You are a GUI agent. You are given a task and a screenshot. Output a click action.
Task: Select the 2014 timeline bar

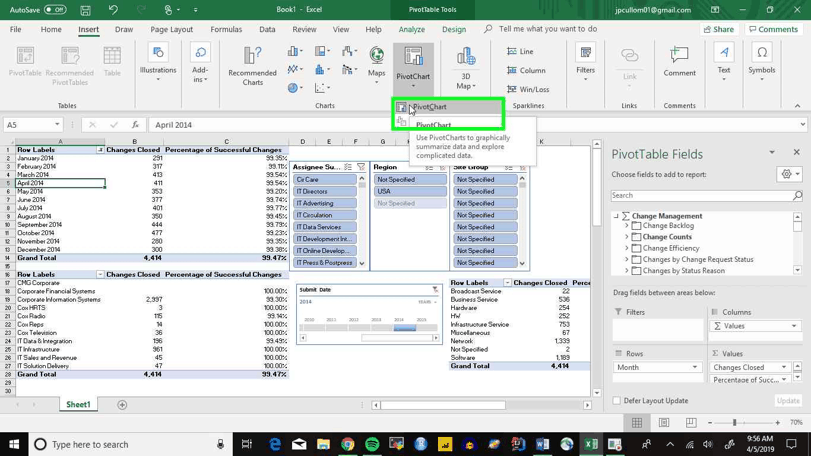[x=404, y=328]
